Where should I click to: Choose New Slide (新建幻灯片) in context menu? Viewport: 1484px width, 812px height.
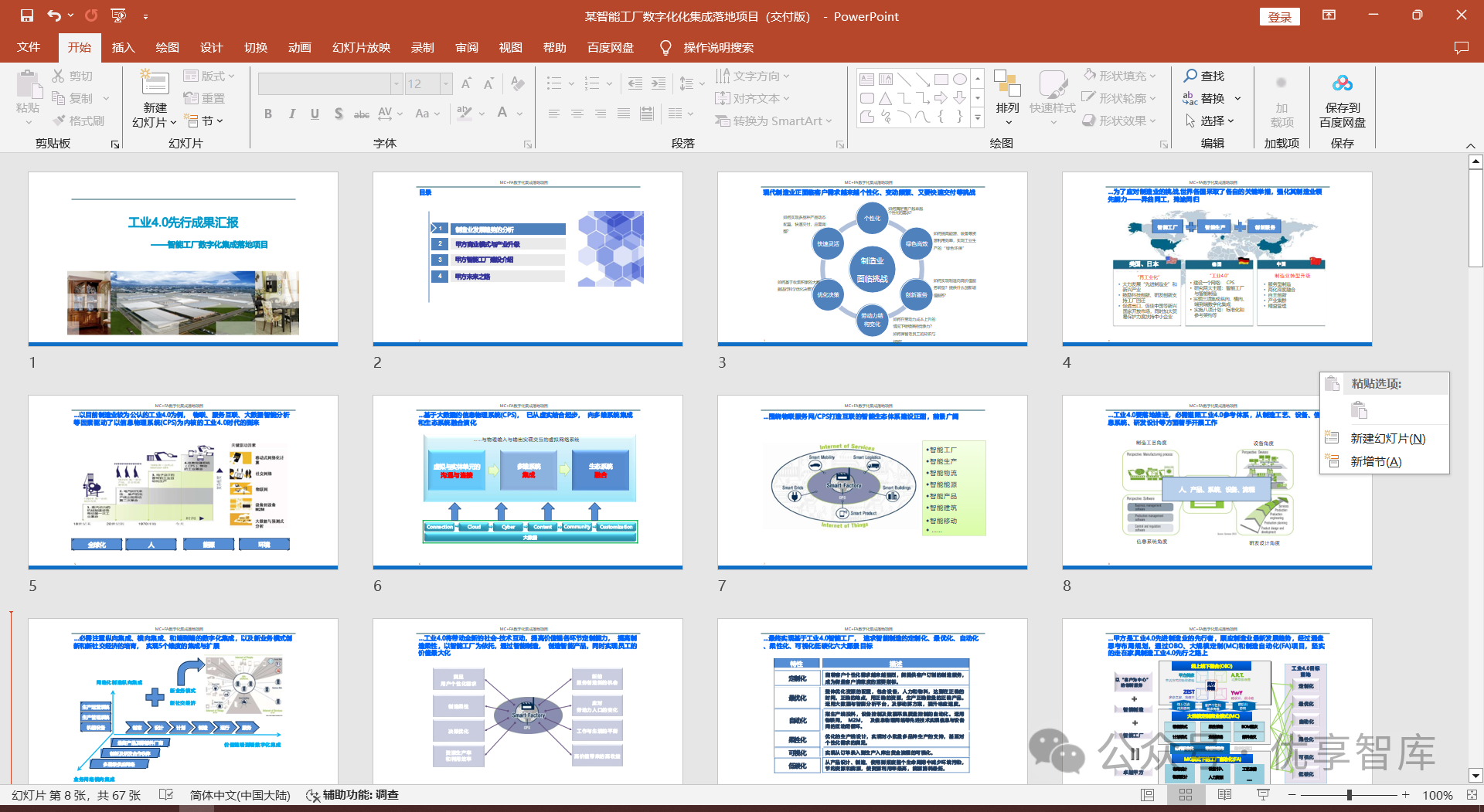tap(1385, 438)
